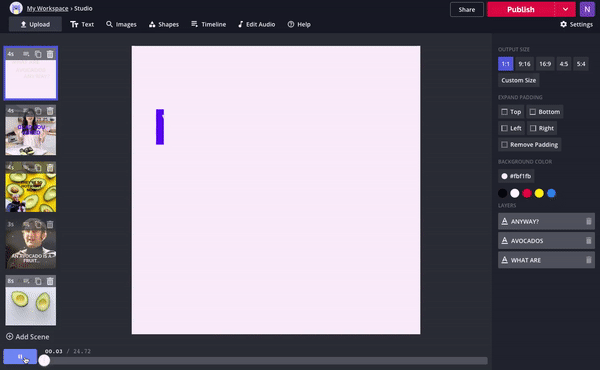Duplicate the yellow avocado pattern scene
Screen dimensions: 600x370
[x=38, y=167]
